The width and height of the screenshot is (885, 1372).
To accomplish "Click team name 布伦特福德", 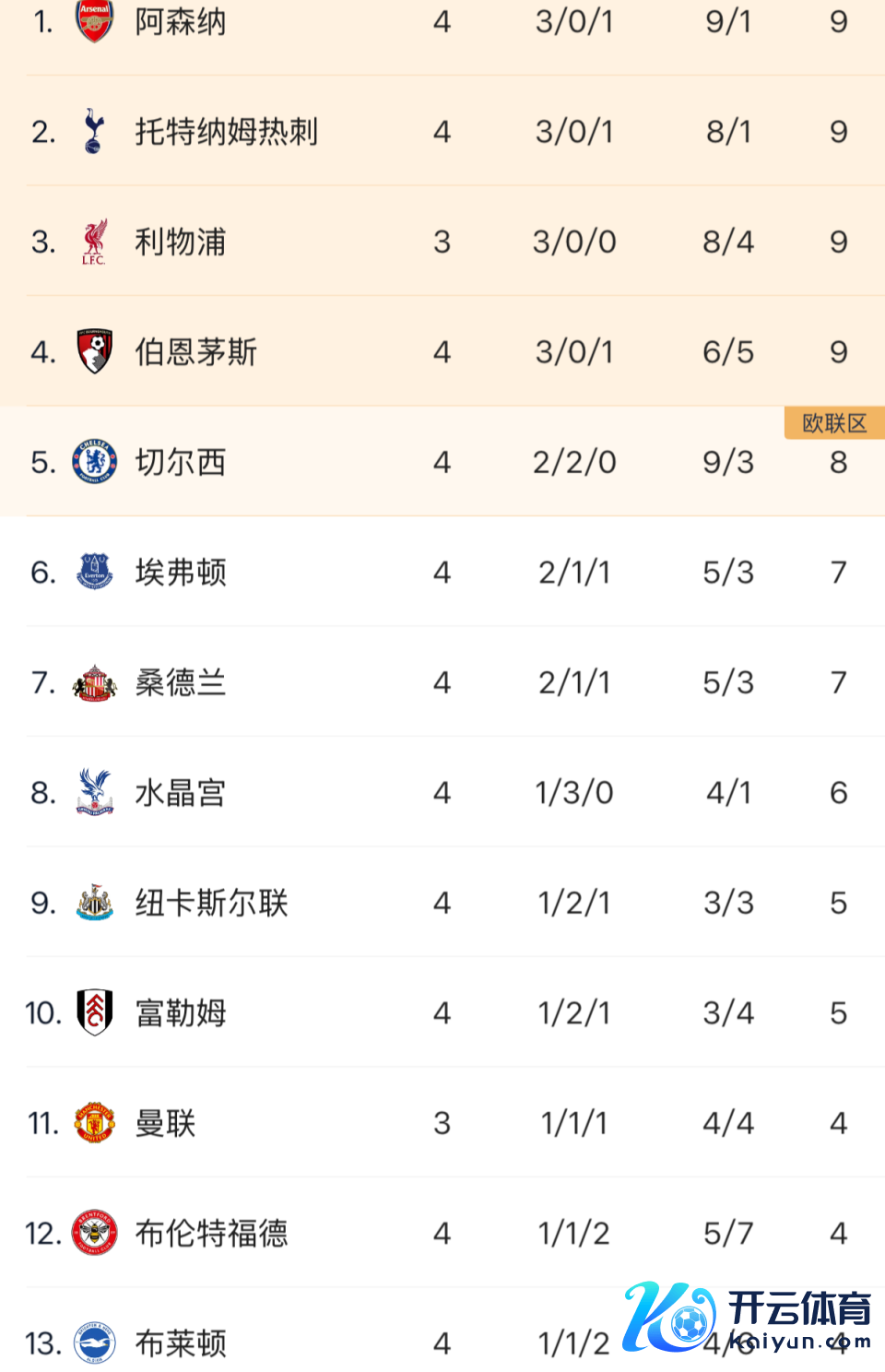I will (212, 1233).
